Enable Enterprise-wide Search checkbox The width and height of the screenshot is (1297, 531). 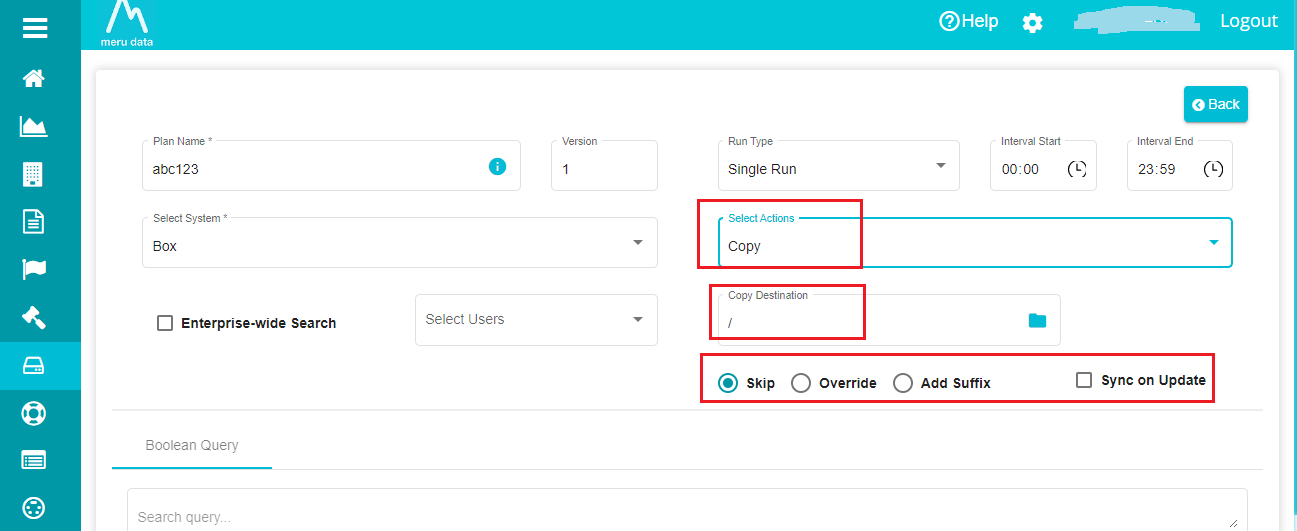(166, 323)
